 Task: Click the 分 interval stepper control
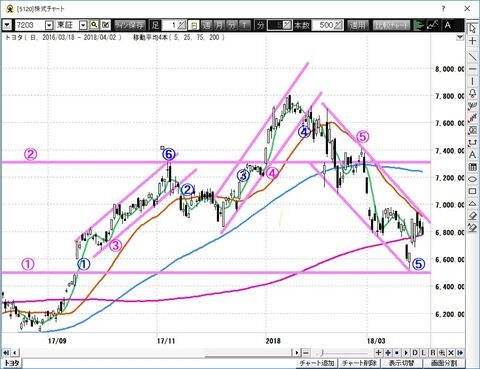coord(288,25)
